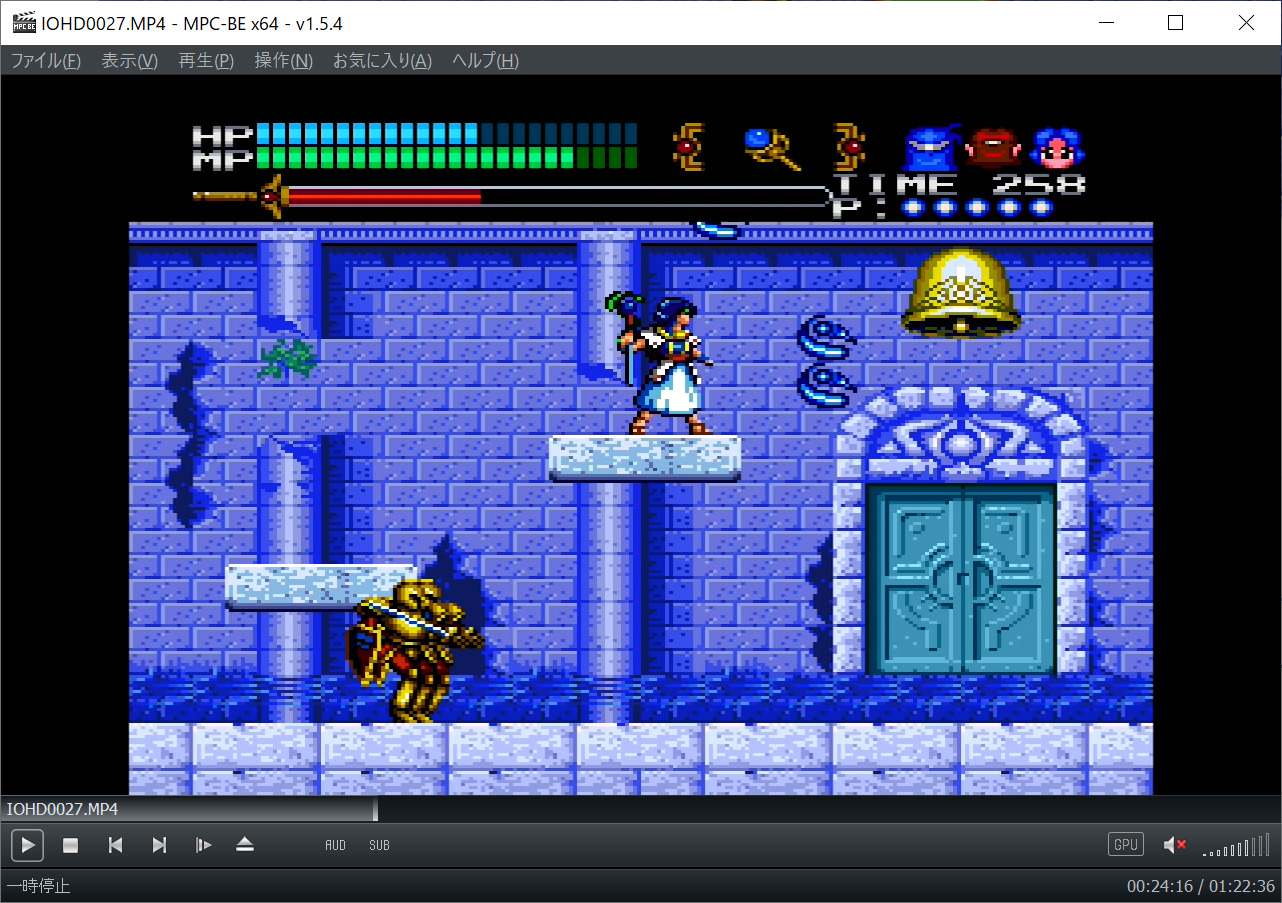Image resolution: width=1282 pixels, height=903 pixels.
Task: Click the Play button
Action: 28,845
